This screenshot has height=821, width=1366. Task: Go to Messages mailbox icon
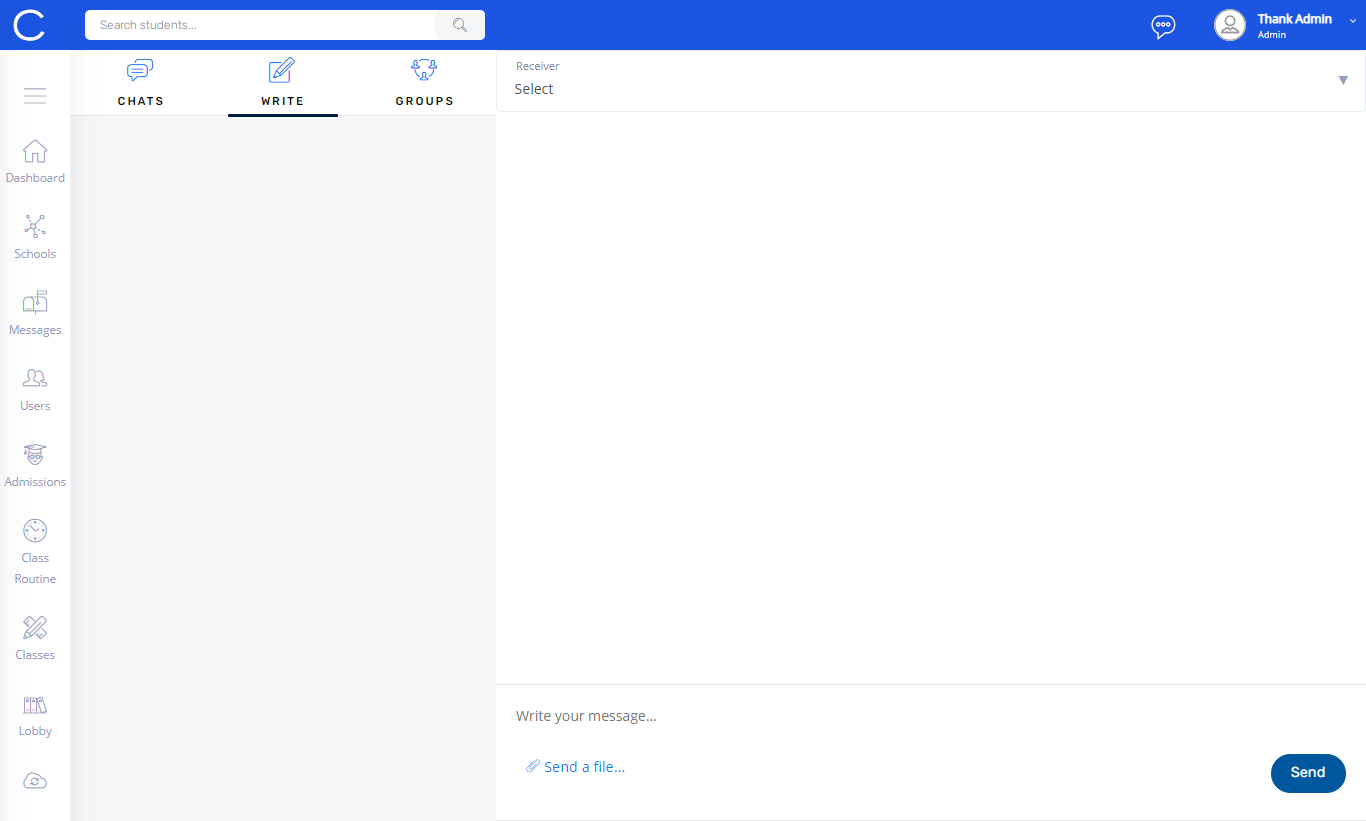35,303
